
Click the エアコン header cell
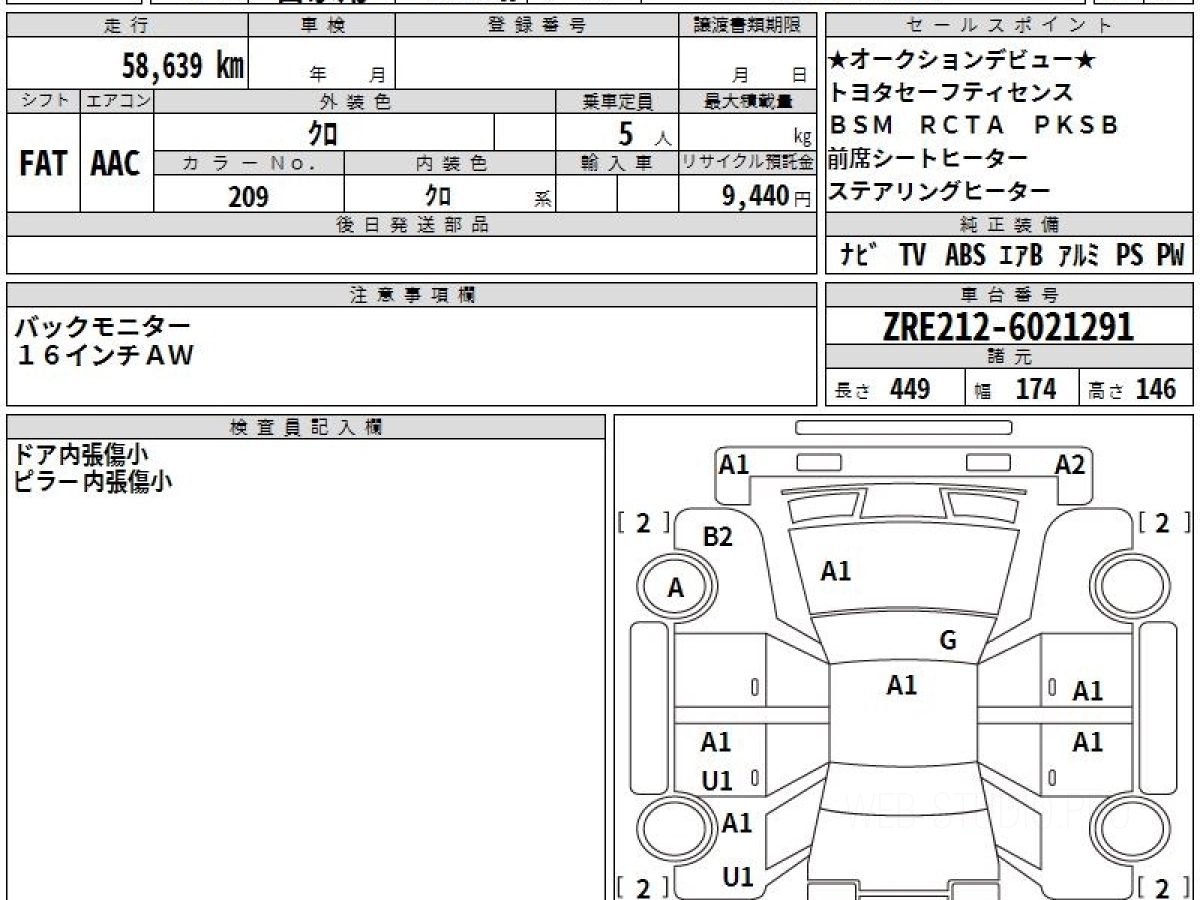coord(117,101)
